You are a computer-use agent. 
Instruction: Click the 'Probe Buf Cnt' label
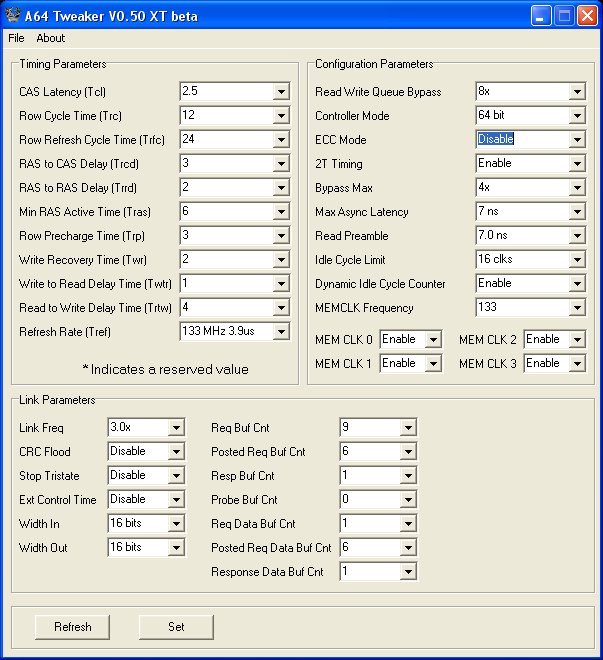244,500
